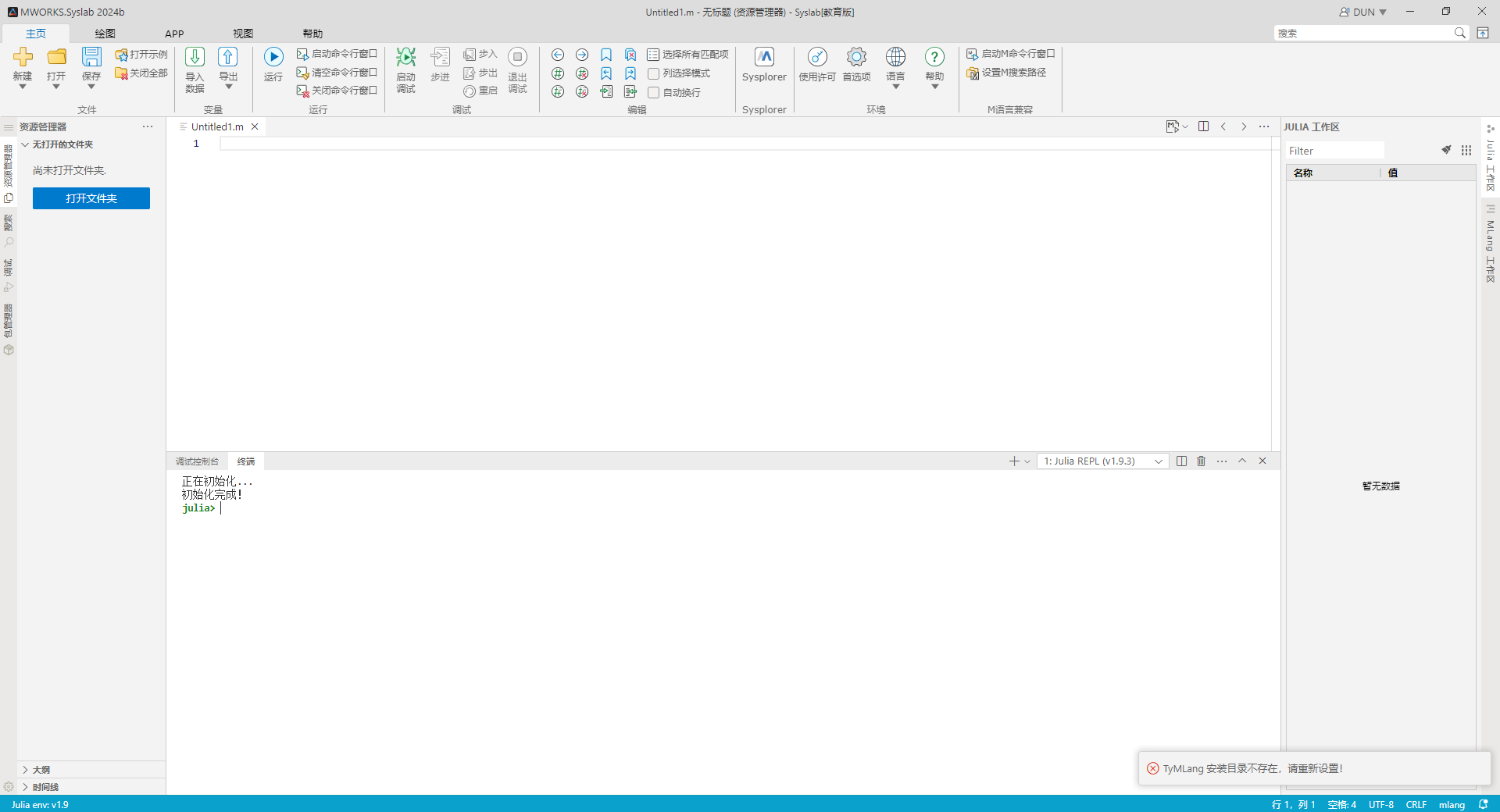Open the 保存 dropdown arrow
Viewport: 1500px width, 812px height.
click(x=91, y=87)
